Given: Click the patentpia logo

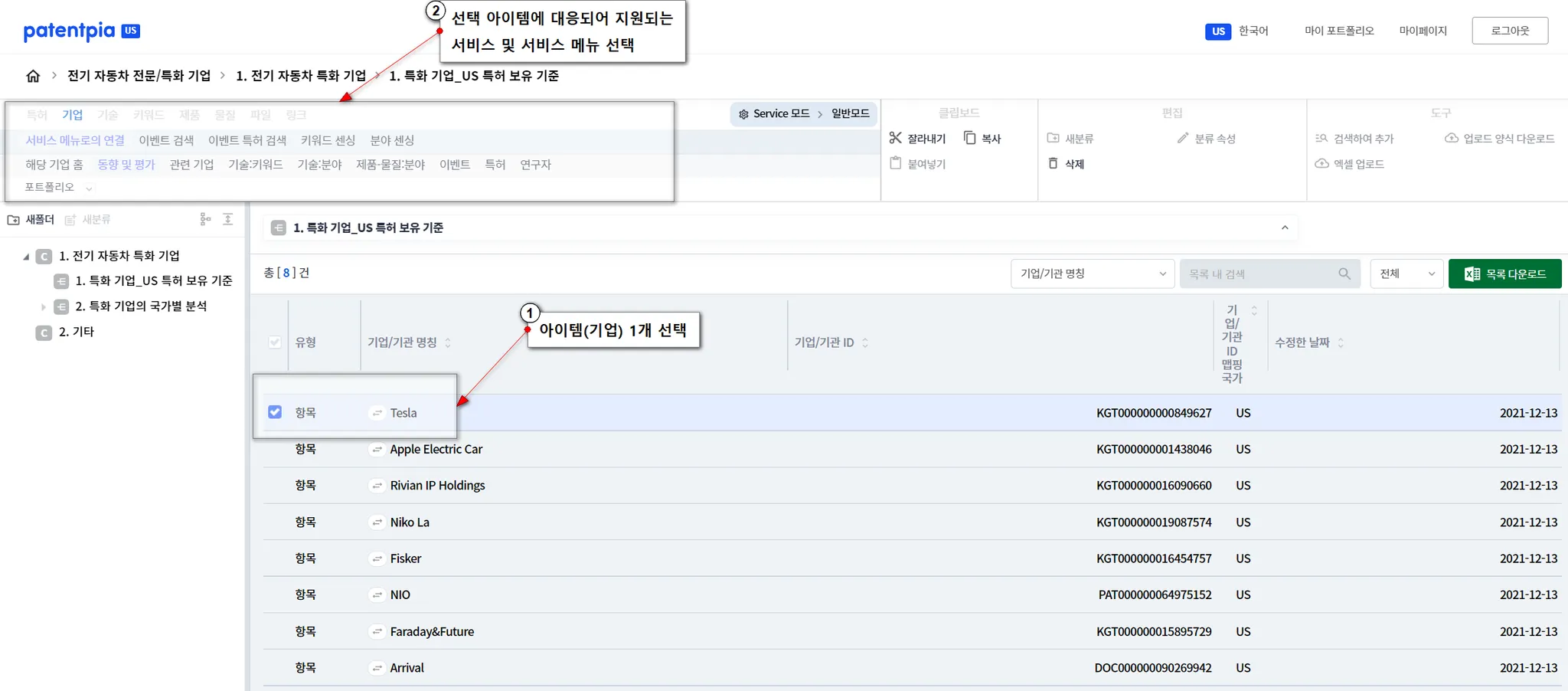Looking at the screenshot, I should [x=81, y=31].
